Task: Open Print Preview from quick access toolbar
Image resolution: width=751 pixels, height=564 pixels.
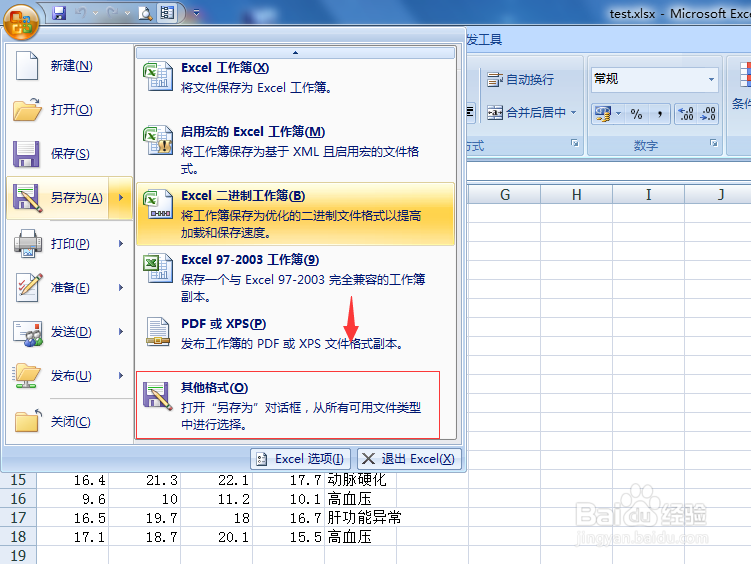Action: coord(145,13)
